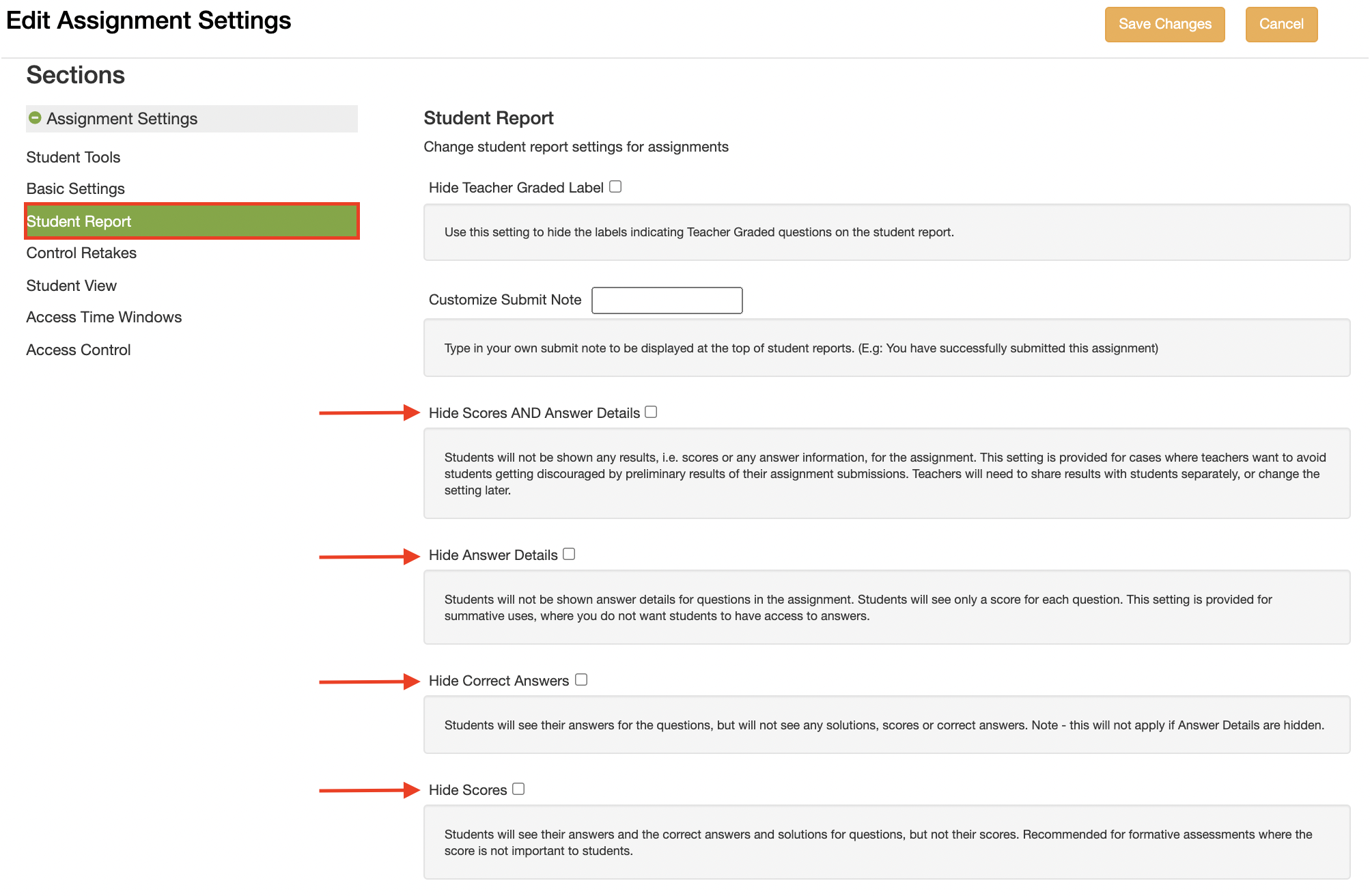1370x896 pixels.
Task: Click the Customize Submit Note field
Action: pos(667,300)
